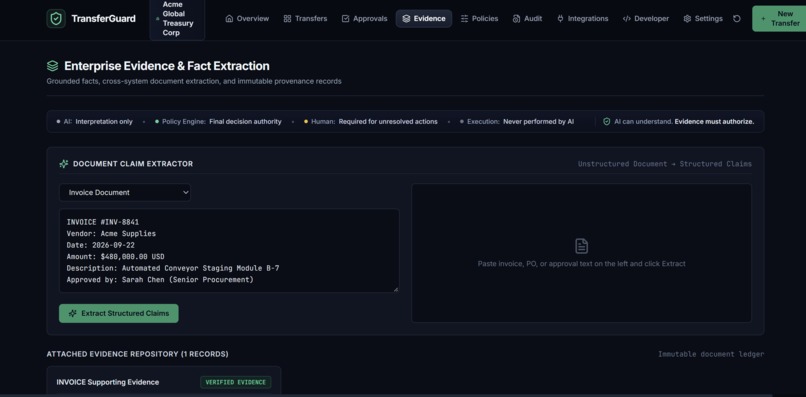Click the 'Amount: $480,000.00 USD' line
Screen dimensions: 806x397
pos(116,257)
